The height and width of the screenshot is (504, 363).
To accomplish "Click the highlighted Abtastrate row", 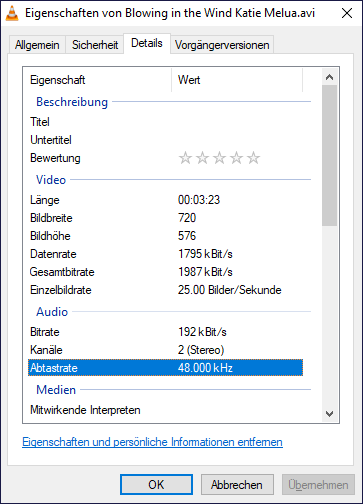I will pos(165,368).
